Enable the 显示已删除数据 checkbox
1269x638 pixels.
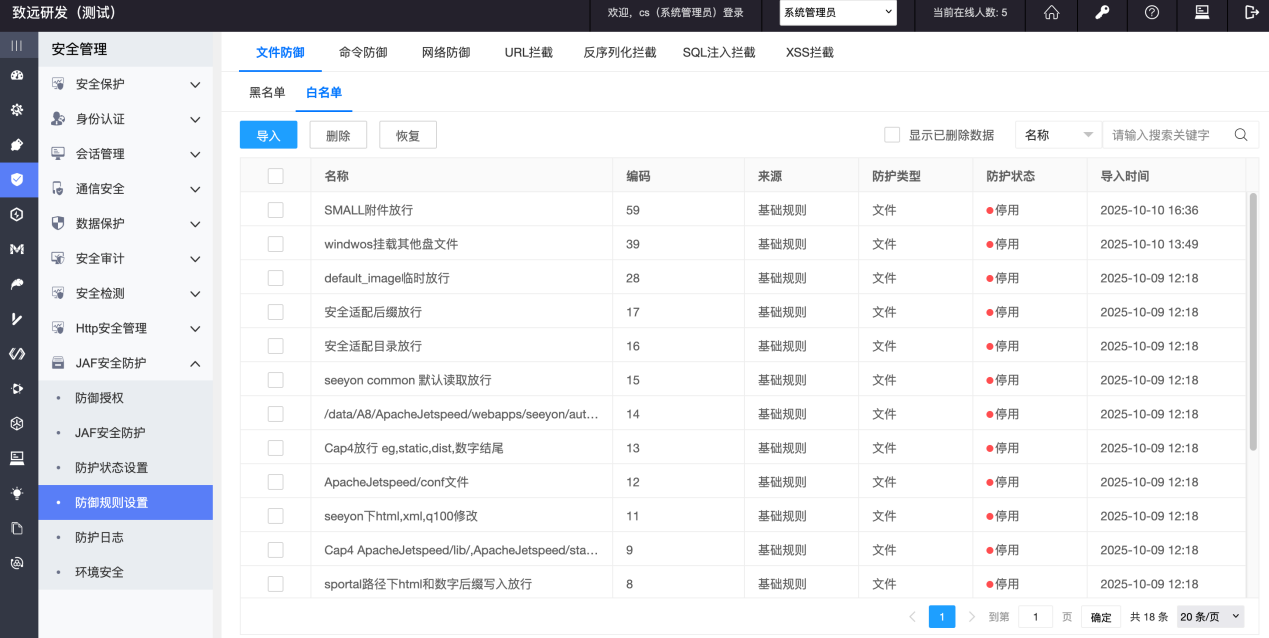[892, 135]
